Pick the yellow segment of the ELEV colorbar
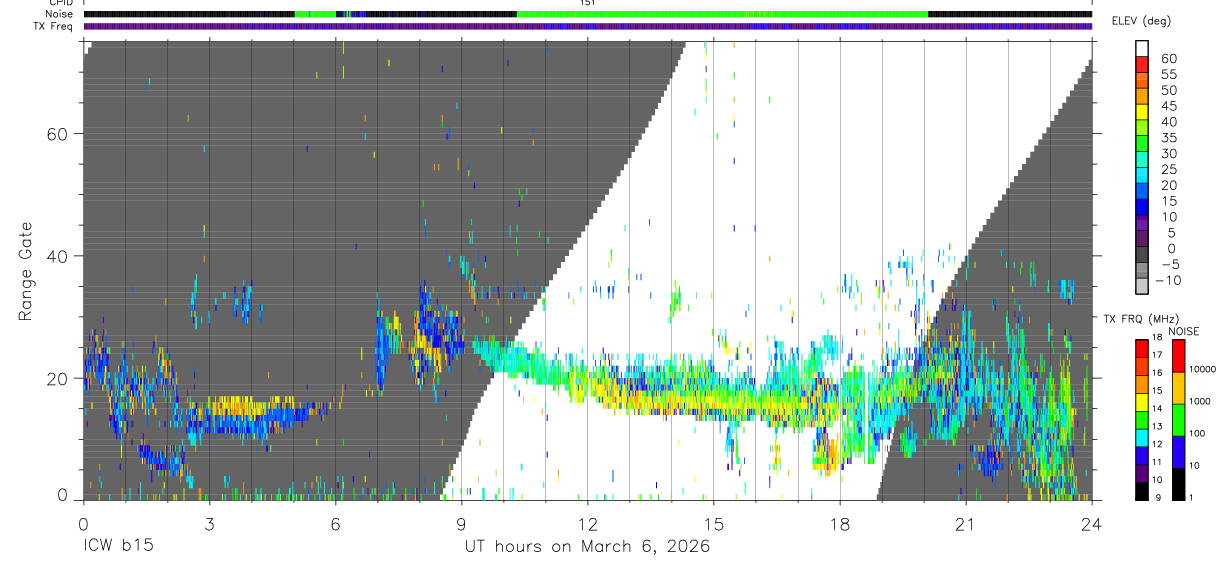Image resolution: width=1228 pixels, height=567 pixels. pos(1142,113)
